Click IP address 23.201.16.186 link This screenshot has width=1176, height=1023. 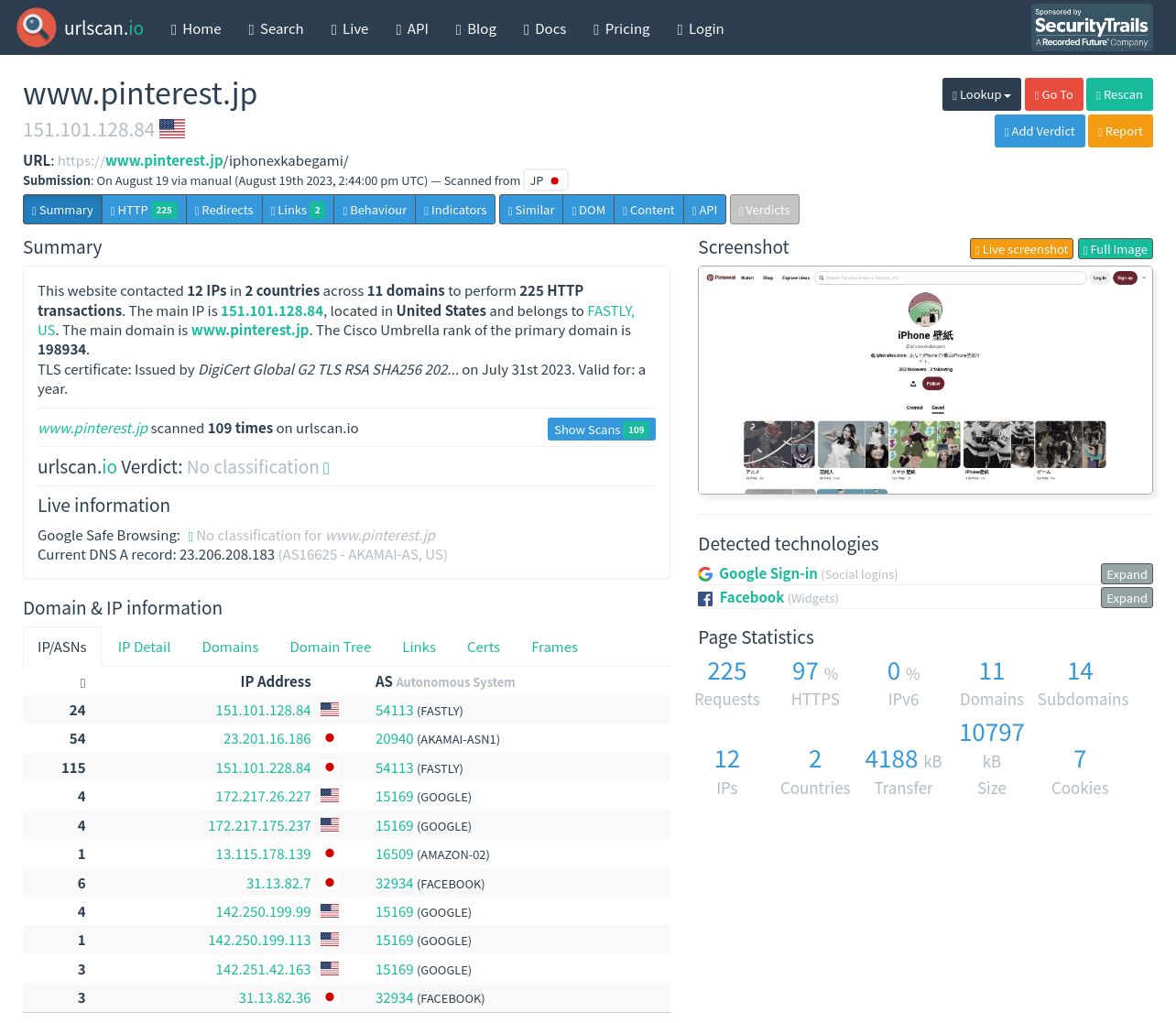tap(267, 738)
